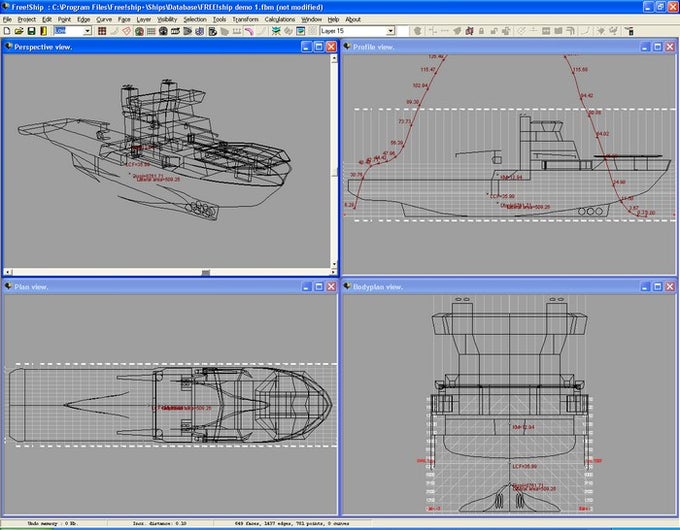The width and height of the screenshot is (680, 530).
Task: Click the double padlock unlock all icon
Action: click(x=506, y=31)
